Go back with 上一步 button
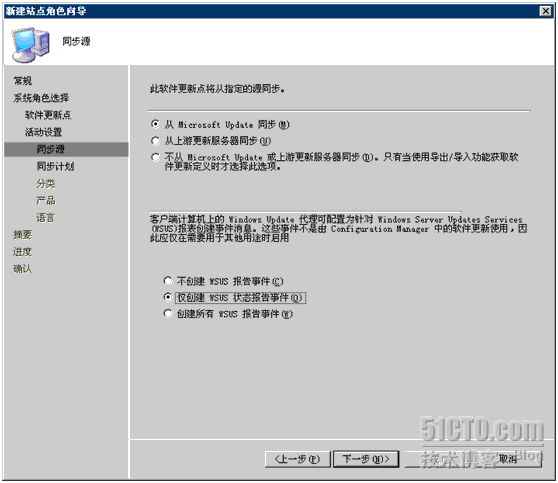 [x=298, y=459]
